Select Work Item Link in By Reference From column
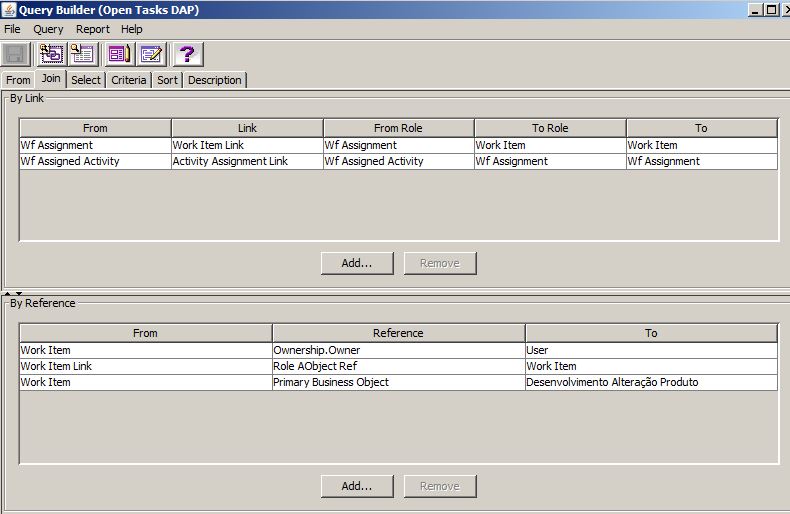The width and height of the screenshot is (790, 514). click(146, 366)
